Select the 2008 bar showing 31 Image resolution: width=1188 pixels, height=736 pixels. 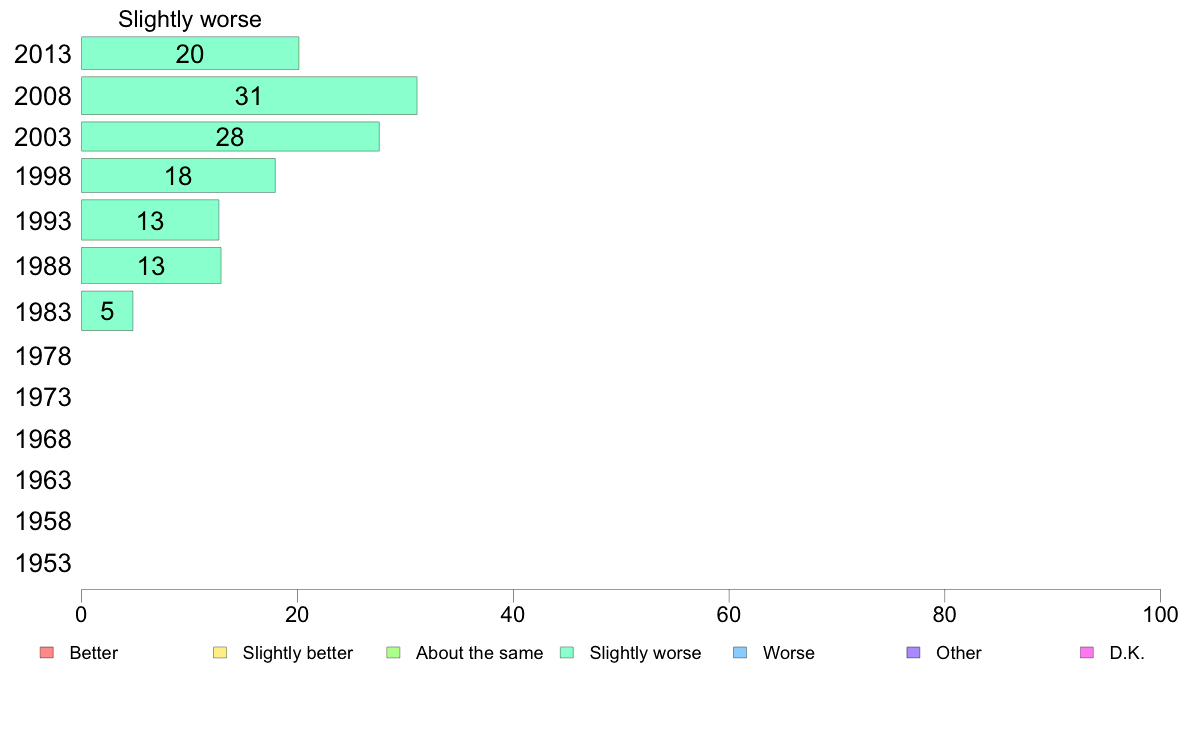[249, 96]
